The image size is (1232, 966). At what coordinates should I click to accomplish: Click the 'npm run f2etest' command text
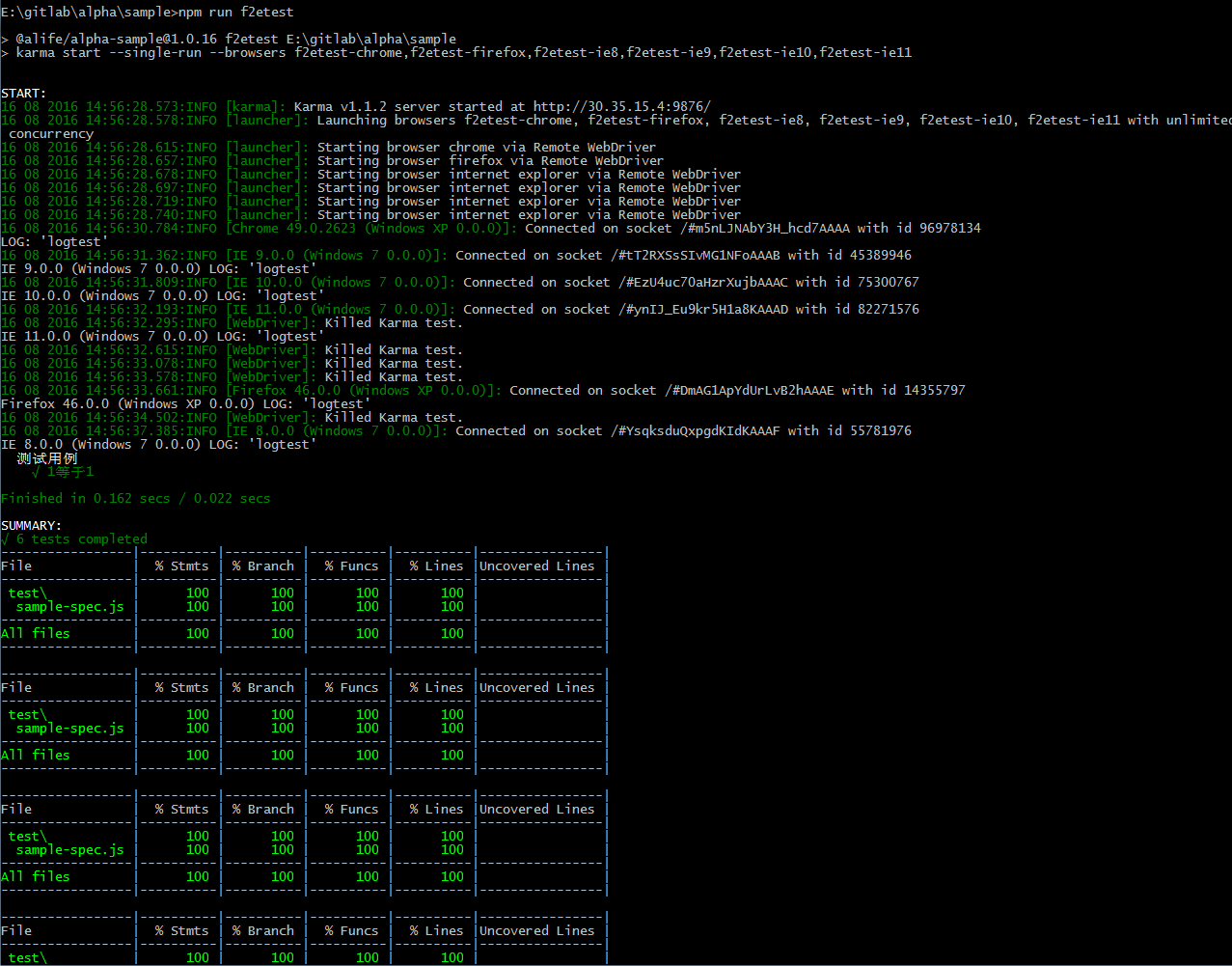236,12
